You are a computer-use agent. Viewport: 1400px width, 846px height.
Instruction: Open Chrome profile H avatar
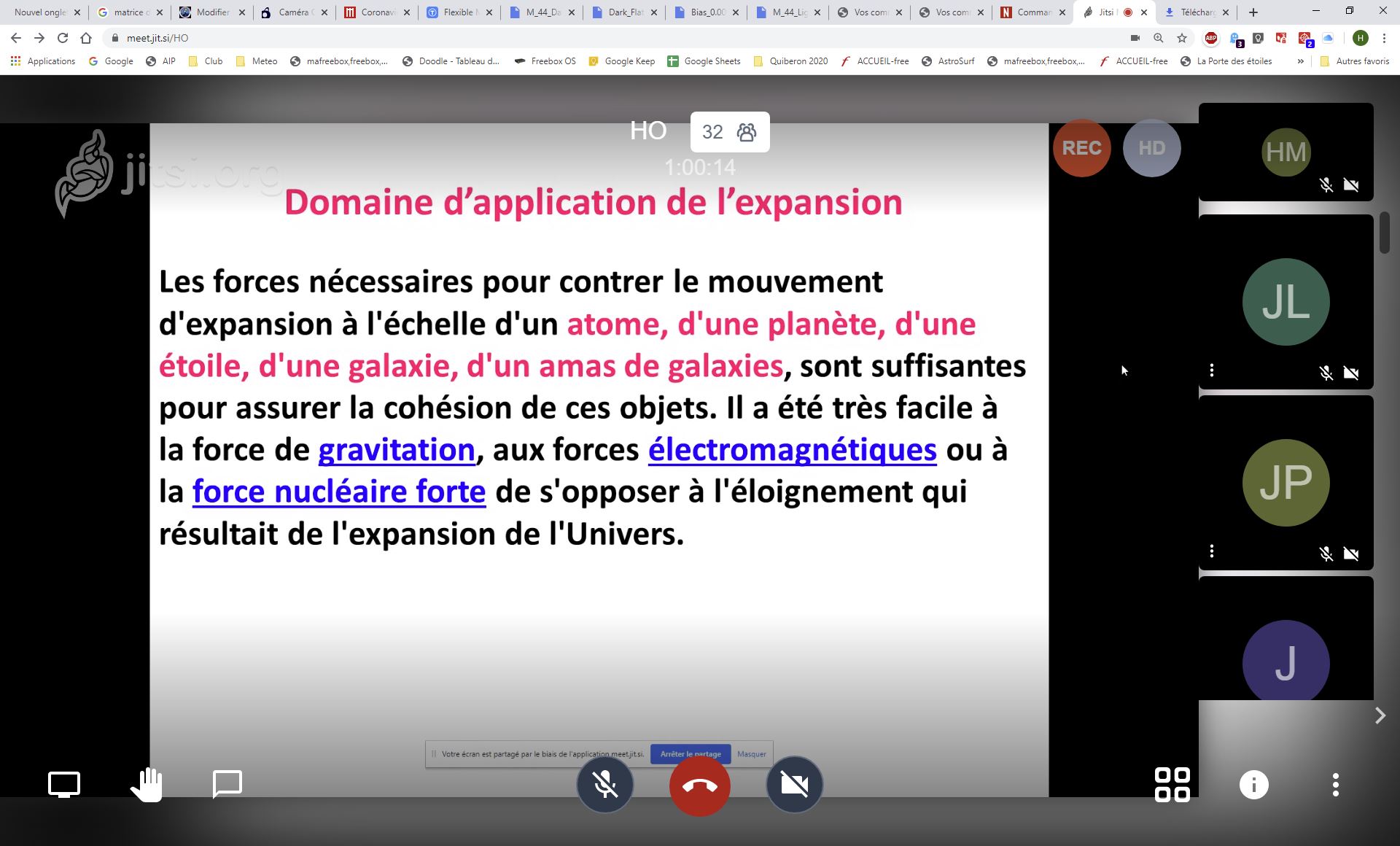click(x=1360, y=38)
